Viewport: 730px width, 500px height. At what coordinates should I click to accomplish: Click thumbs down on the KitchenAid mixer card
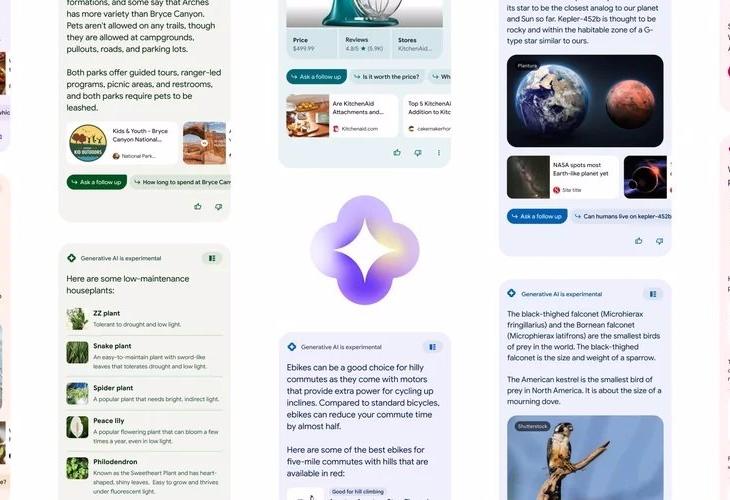pyautogui.click(x=418, y=153)
